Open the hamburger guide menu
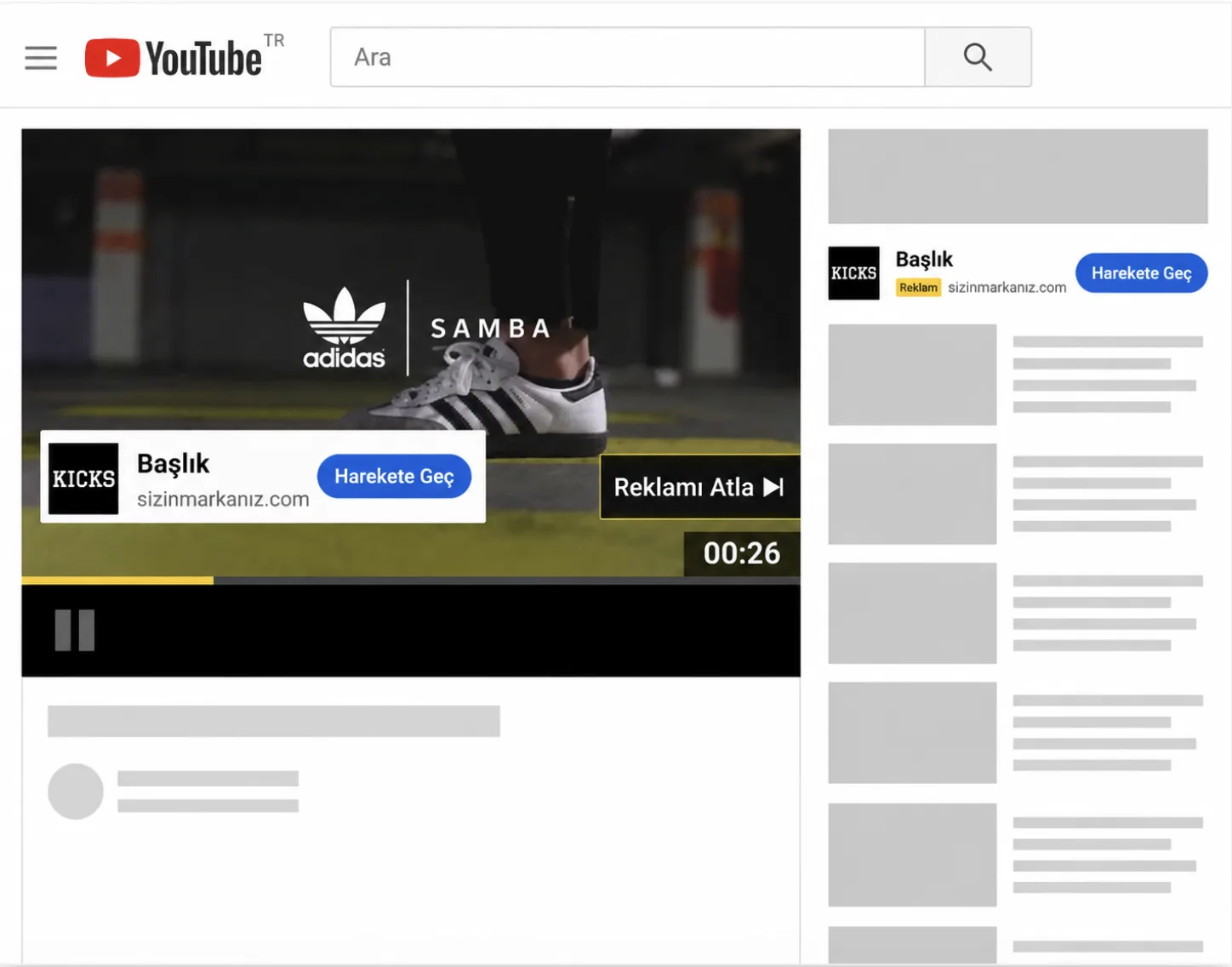Viewport: 1232px width, 967px height. click(41, 58)
